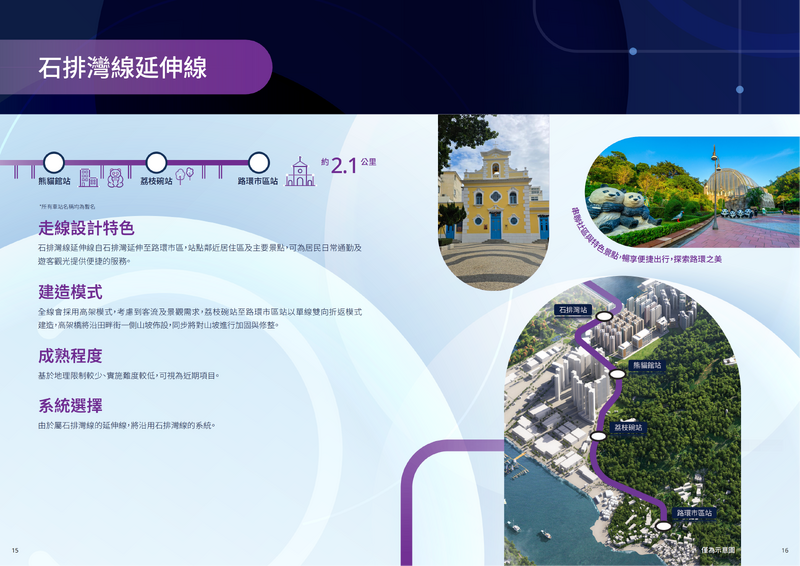Select the 熊貓館站 circle on the line diagram

pos(54,162)
